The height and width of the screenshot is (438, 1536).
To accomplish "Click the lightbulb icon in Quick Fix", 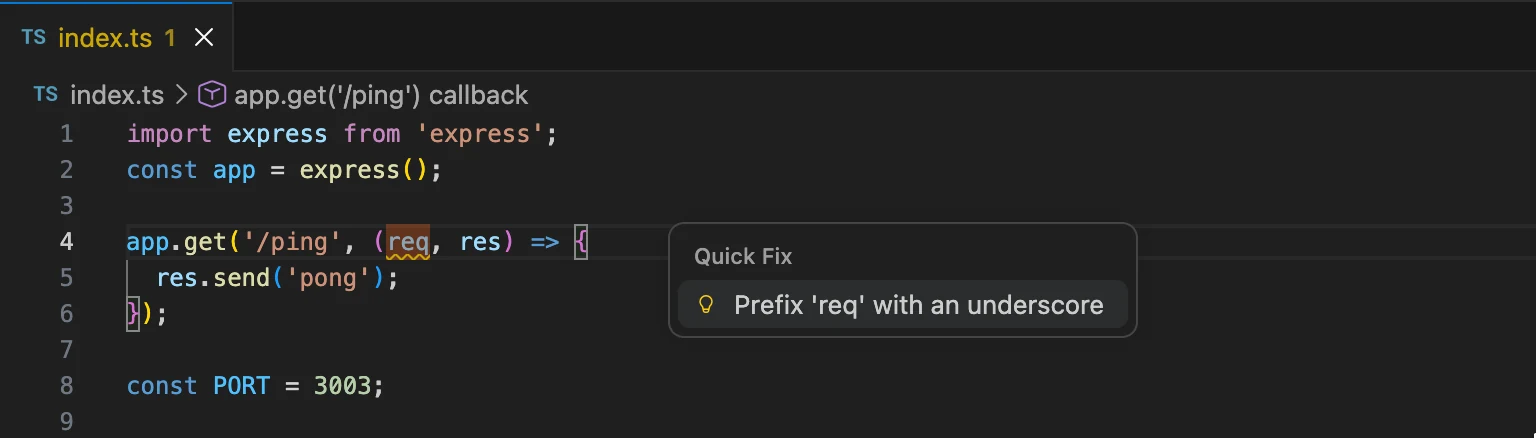I will click(x=706, y=305).
